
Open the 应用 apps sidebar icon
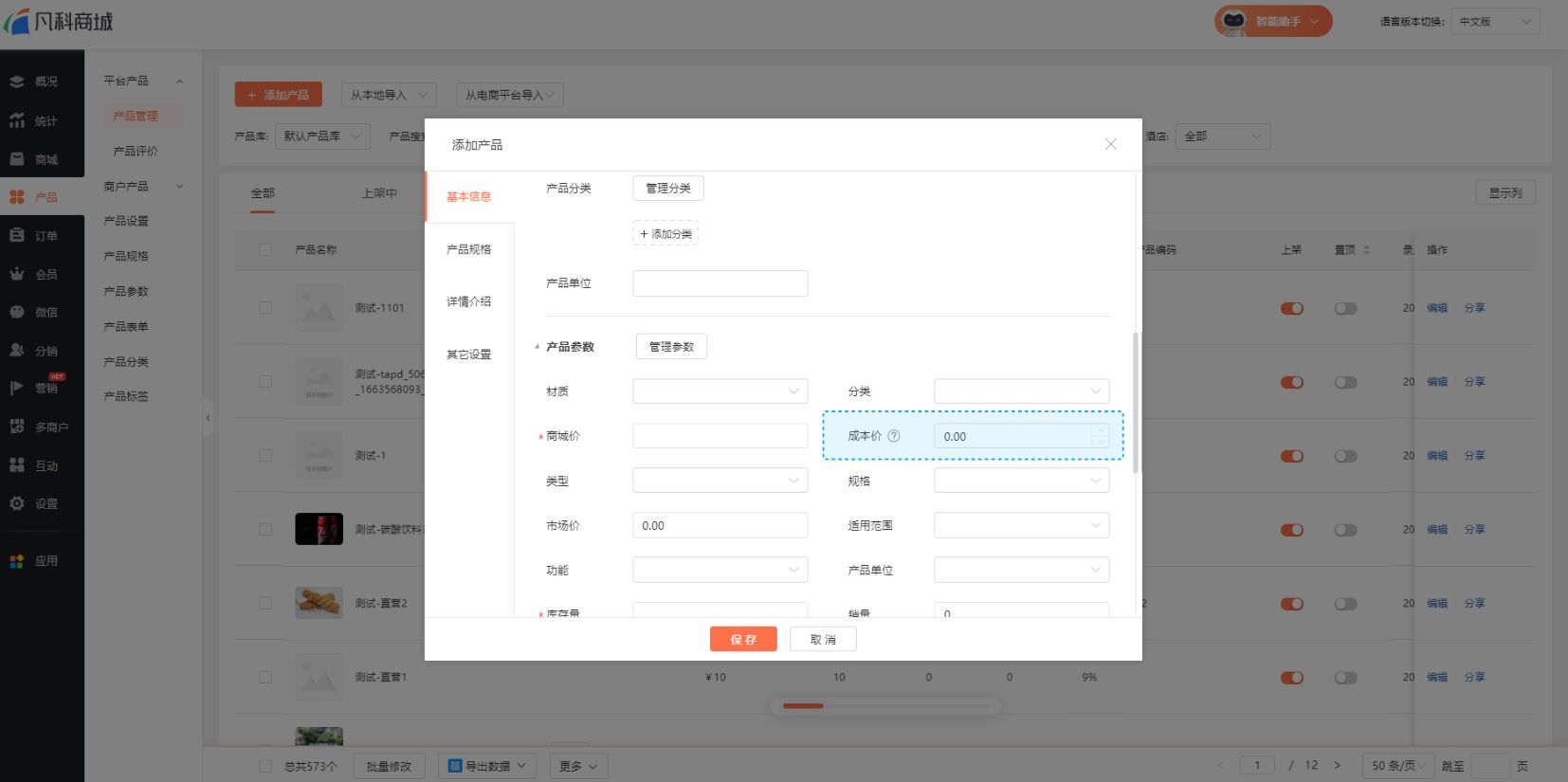[17, 561]
